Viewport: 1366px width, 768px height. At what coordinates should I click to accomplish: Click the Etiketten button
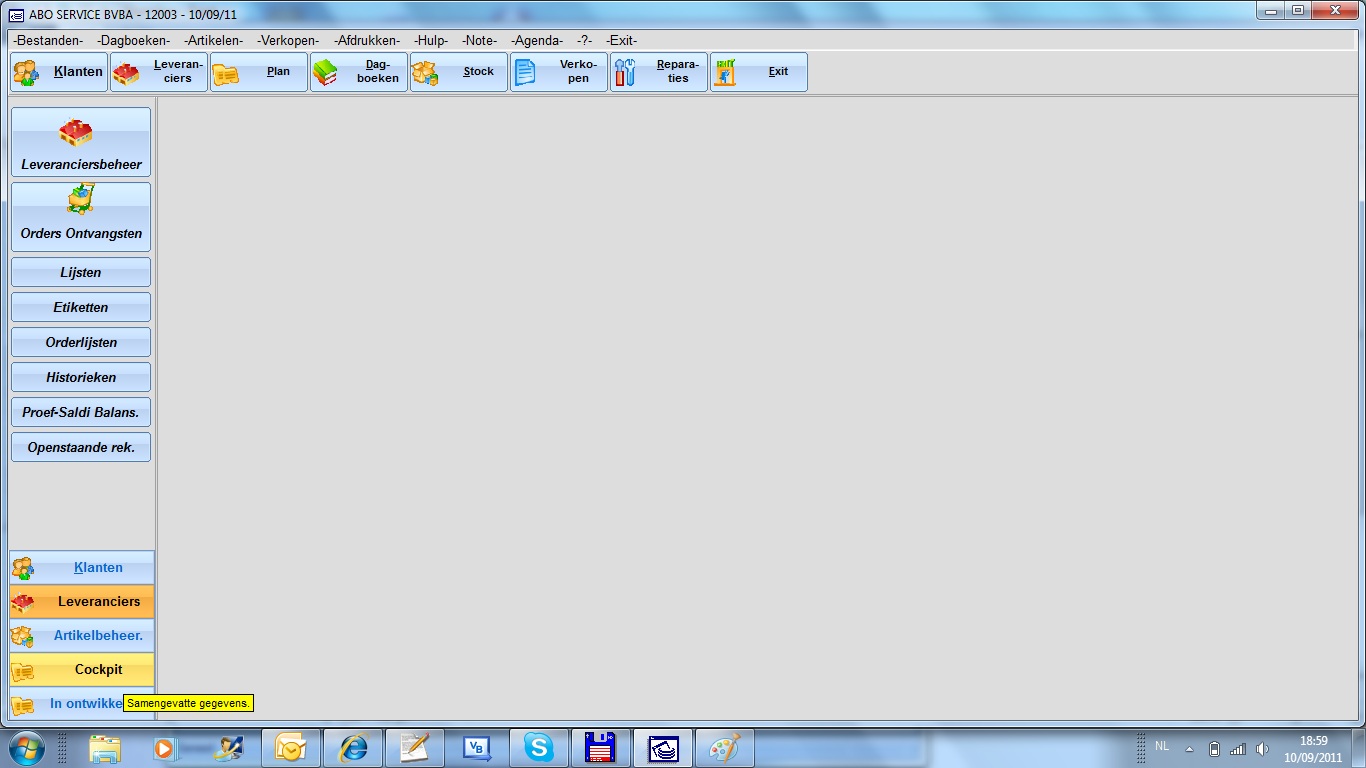point(81,307)
